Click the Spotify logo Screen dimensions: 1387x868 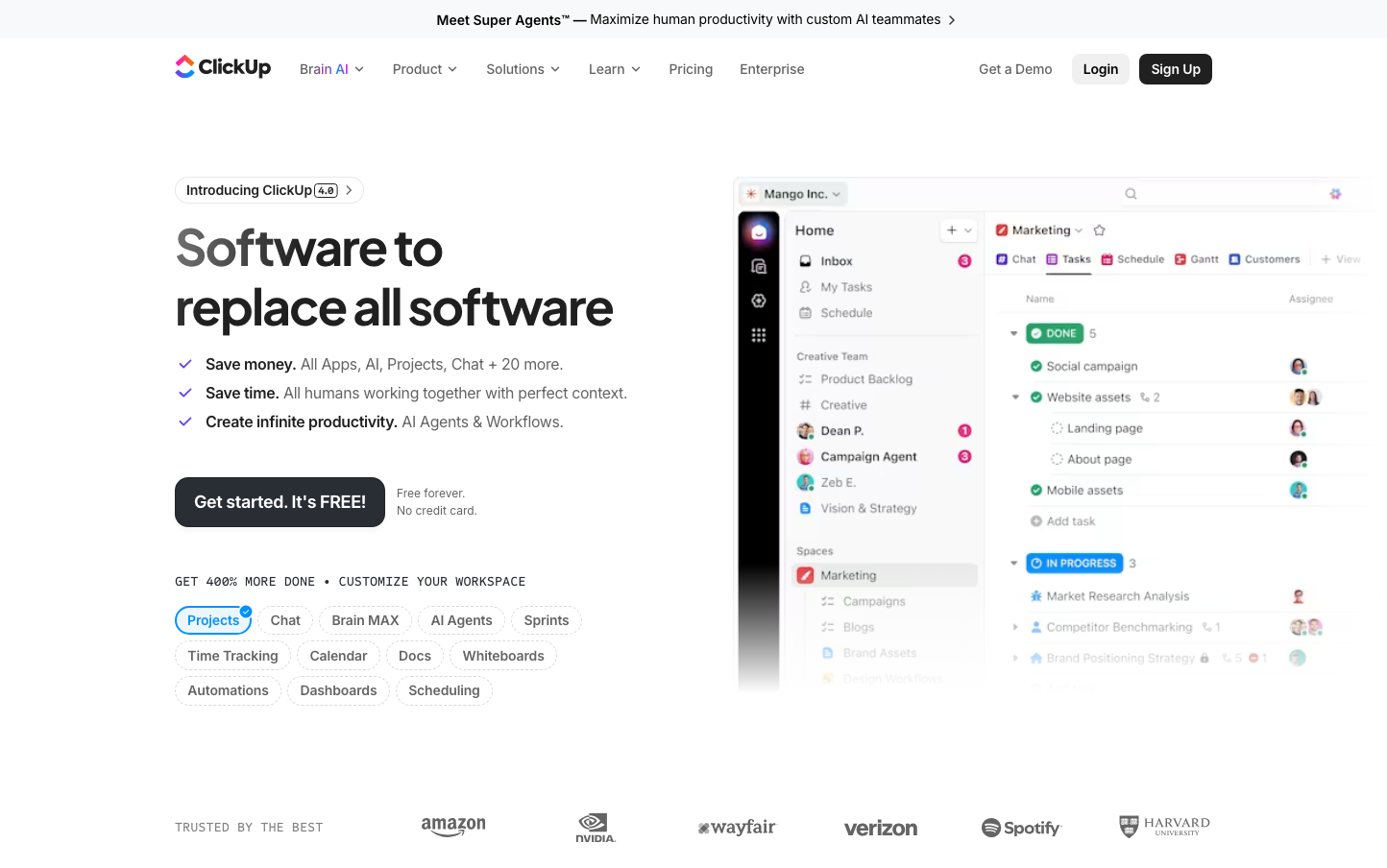(1021, 828)
